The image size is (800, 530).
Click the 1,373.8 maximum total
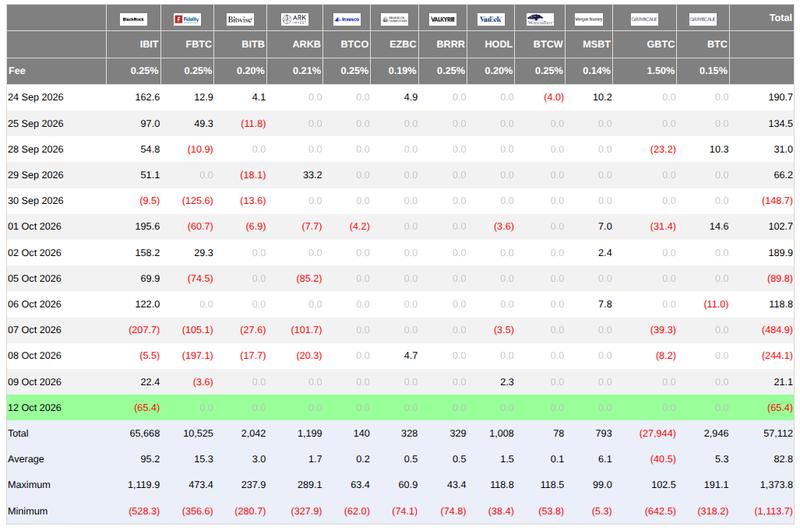coord(777,485)
